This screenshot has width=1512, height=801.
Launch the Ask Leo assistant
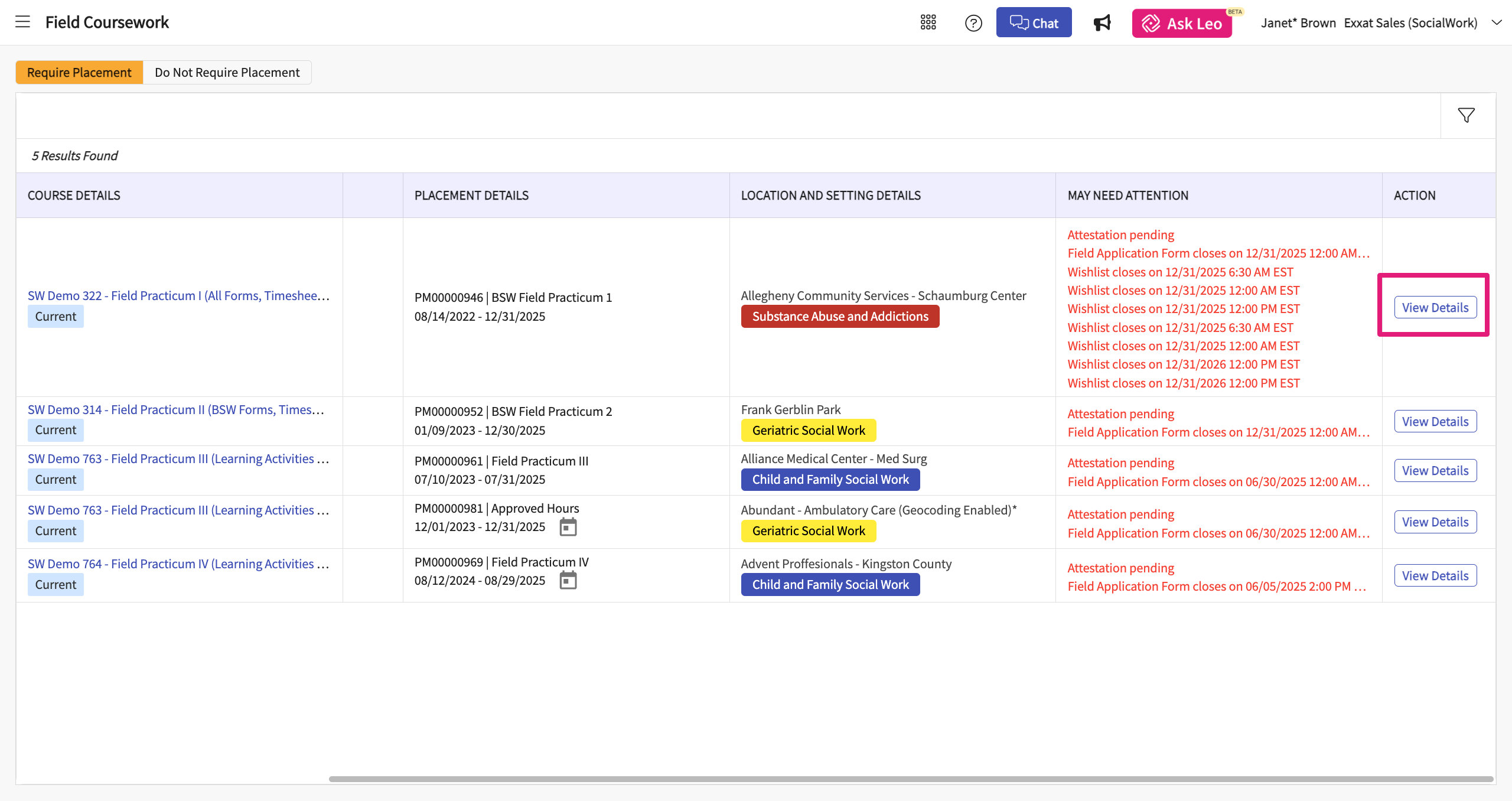1182,24
